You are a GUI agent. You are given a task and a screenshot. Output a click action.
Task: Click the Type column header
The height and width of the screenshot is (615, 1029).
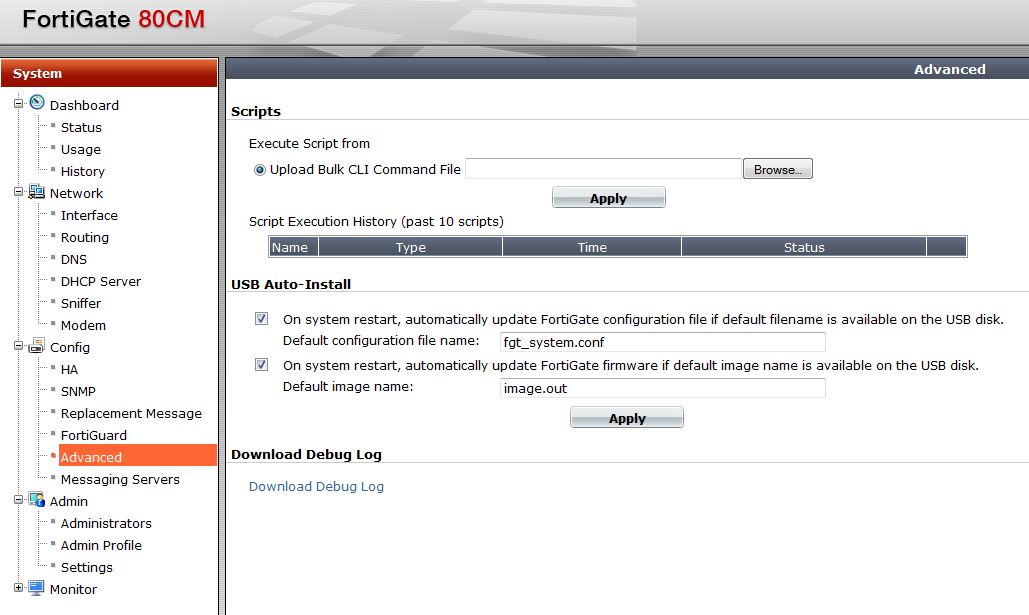[410, 247]
